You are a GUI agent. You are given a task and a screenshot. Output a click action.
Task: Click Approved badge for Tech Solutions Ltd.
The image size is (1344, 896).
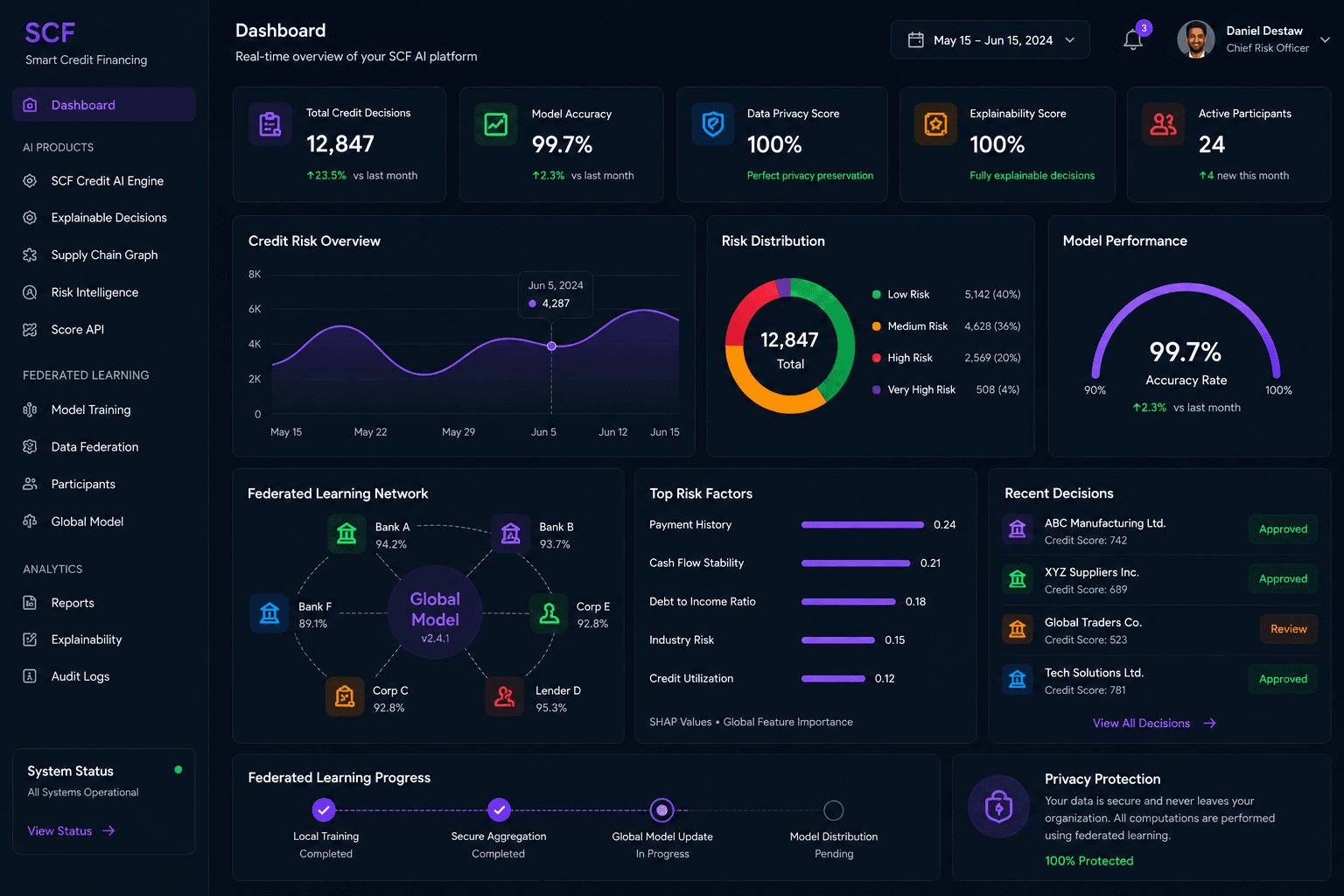(x=1283, y=679)
